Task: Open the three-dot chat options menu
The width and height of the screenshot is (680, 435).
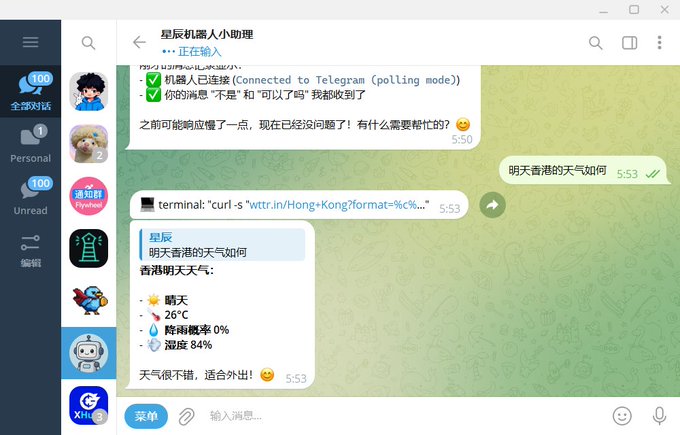Action: 659,43
